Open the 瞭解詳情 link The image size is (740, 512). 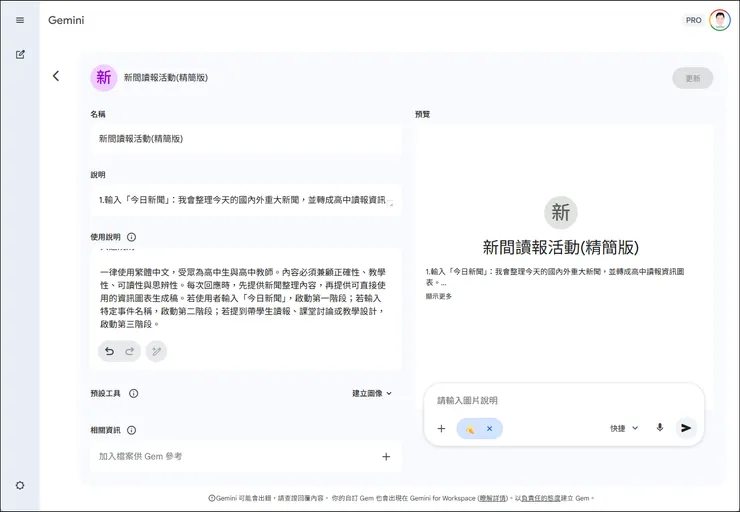coord(493,498)
